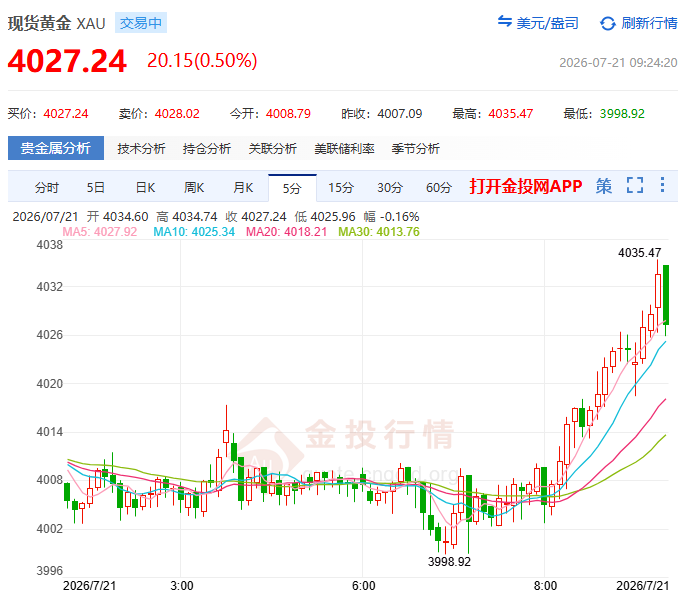Click the 3:00 time axis label
Screen dimensions: 680x591
click(182, 585)
